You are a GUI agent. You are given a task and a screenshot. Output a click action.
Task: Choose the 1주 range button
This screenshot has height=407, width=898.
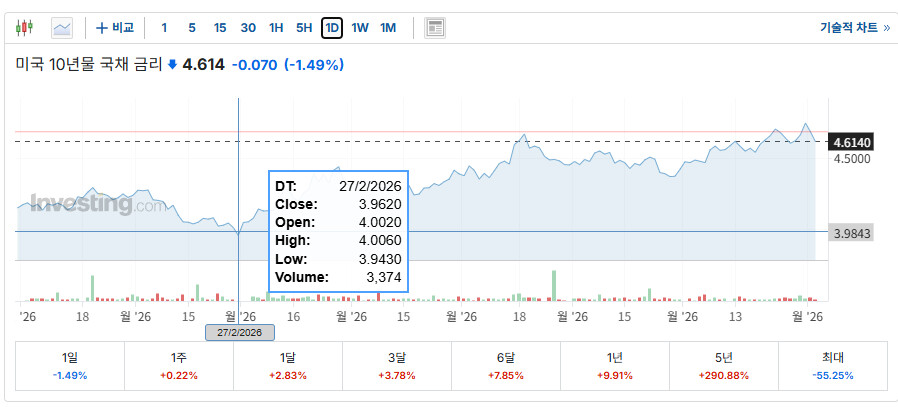pyautogui.click(x=179, y=366)
